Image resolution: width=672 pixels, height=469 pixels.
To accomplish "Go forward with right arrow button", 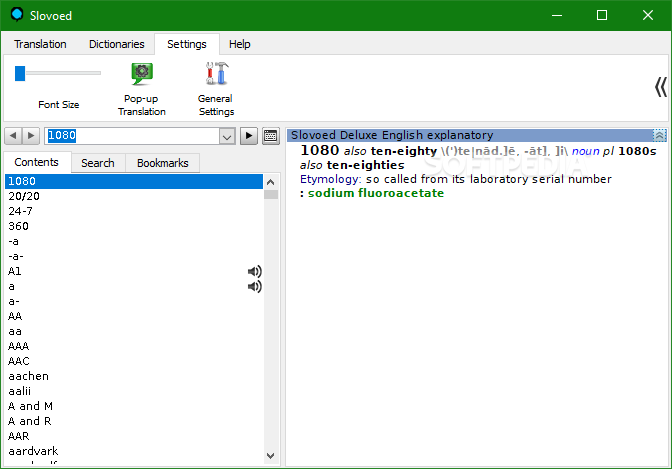I will [31, 136].
